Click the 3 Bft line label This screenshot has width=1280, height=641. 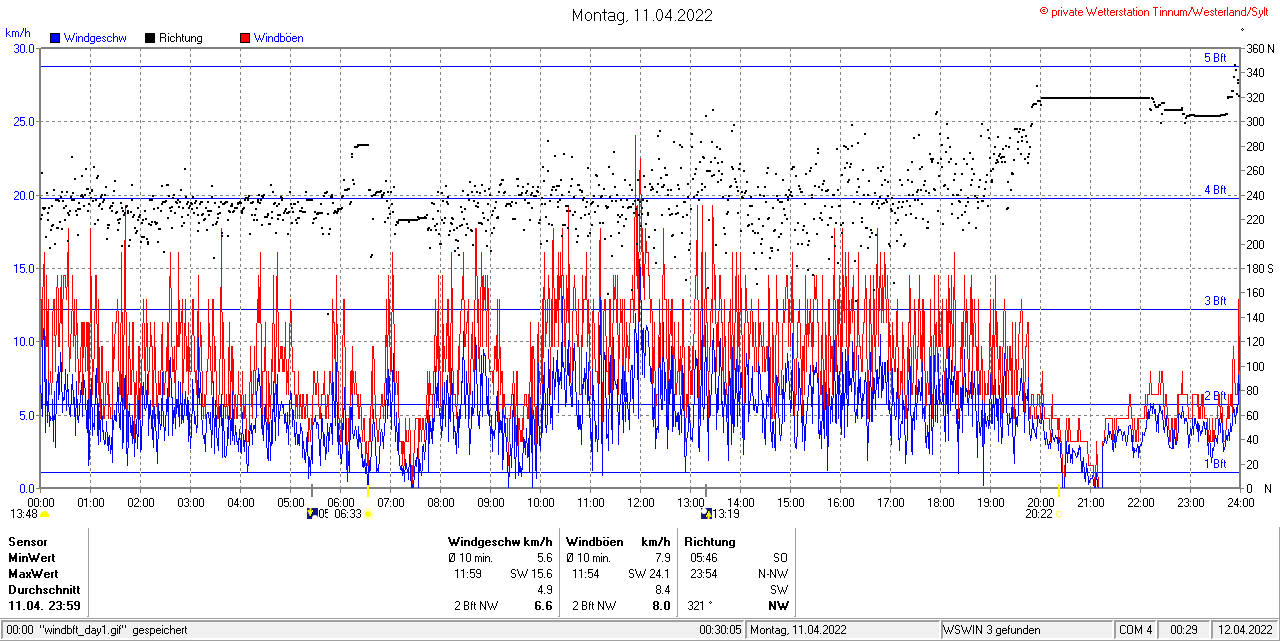(x=1215, y=301)
